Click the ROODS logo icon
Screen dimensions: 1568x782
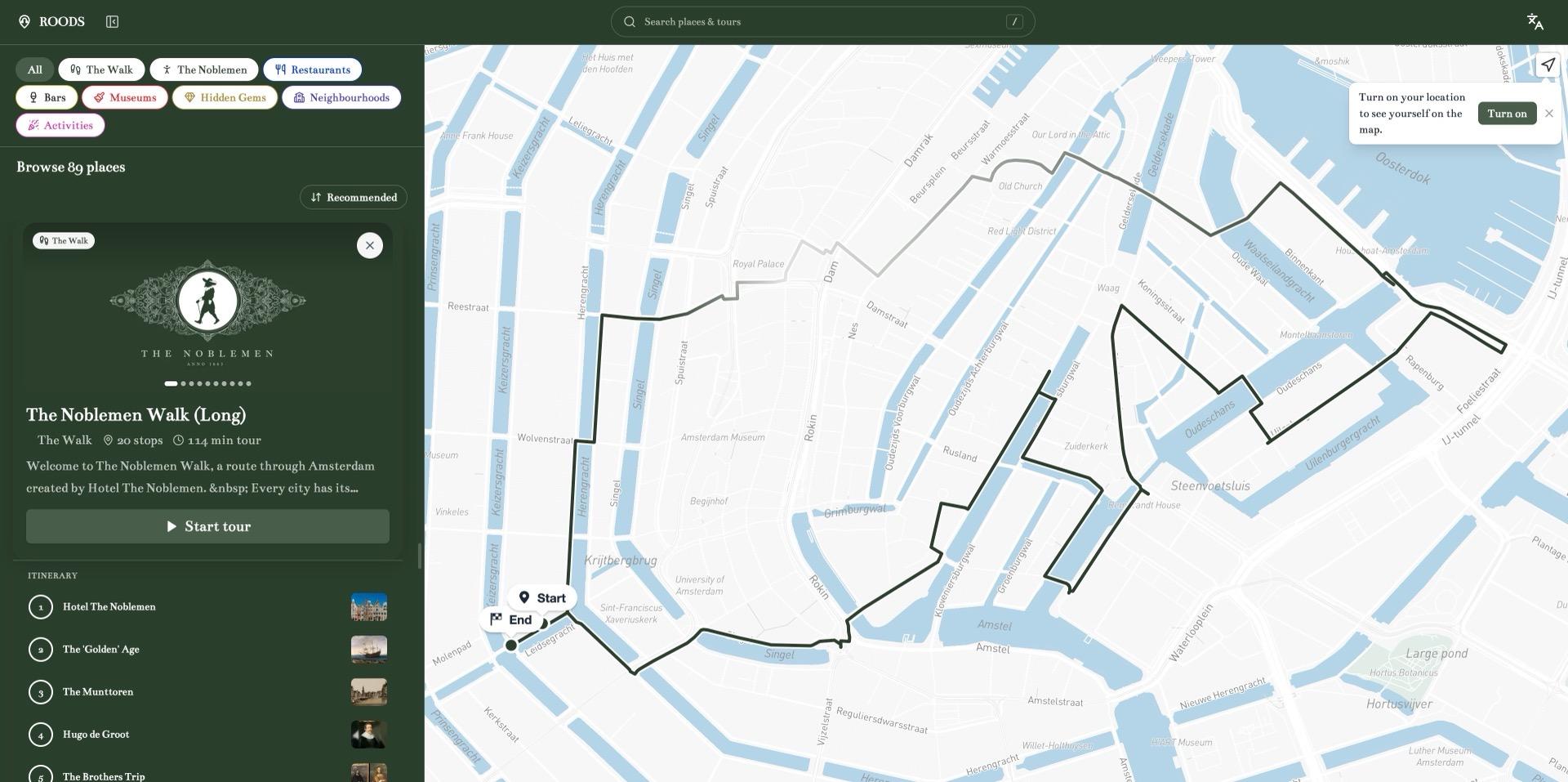tap(24, 22)
